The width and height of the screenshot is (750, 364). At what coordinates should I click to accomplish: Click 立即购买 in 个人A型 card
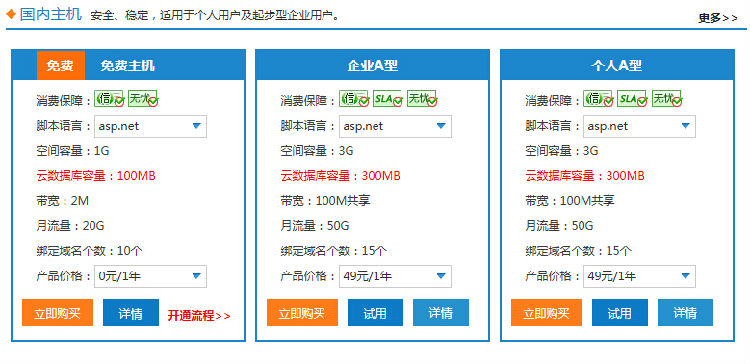(x=546, y=313)
